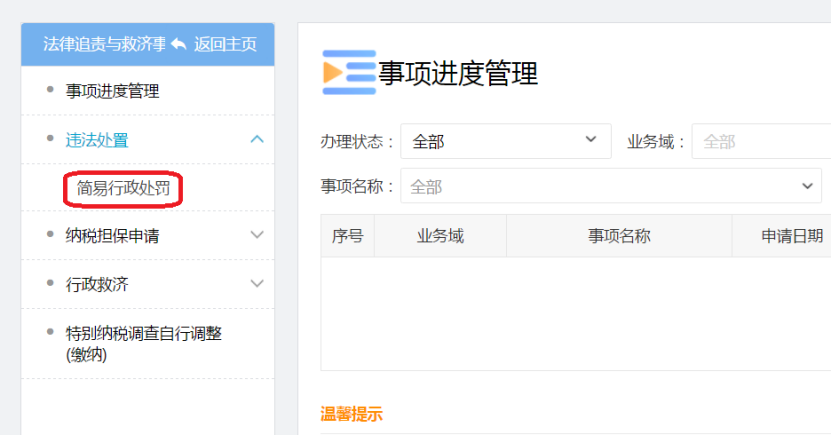This screenshot has height=435, width=831.
Task: Open 事项进度管理 in the sidebar
Action: (112, 91)
